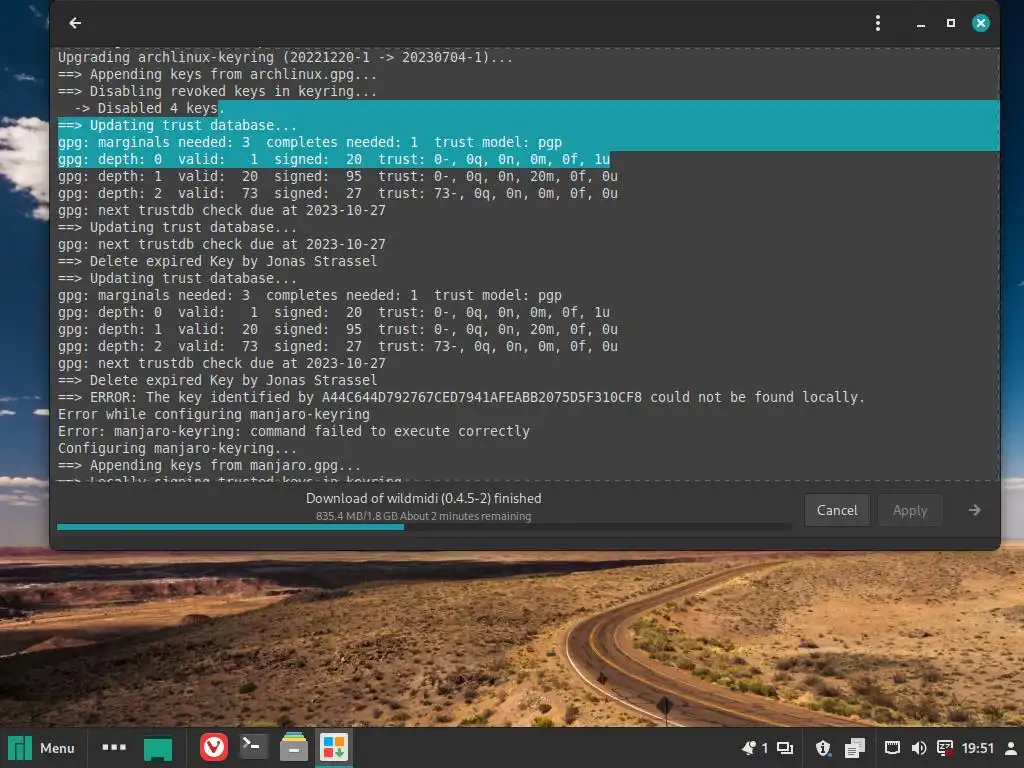Click the Apply button

pyautogui.click(x=910, y=510)
